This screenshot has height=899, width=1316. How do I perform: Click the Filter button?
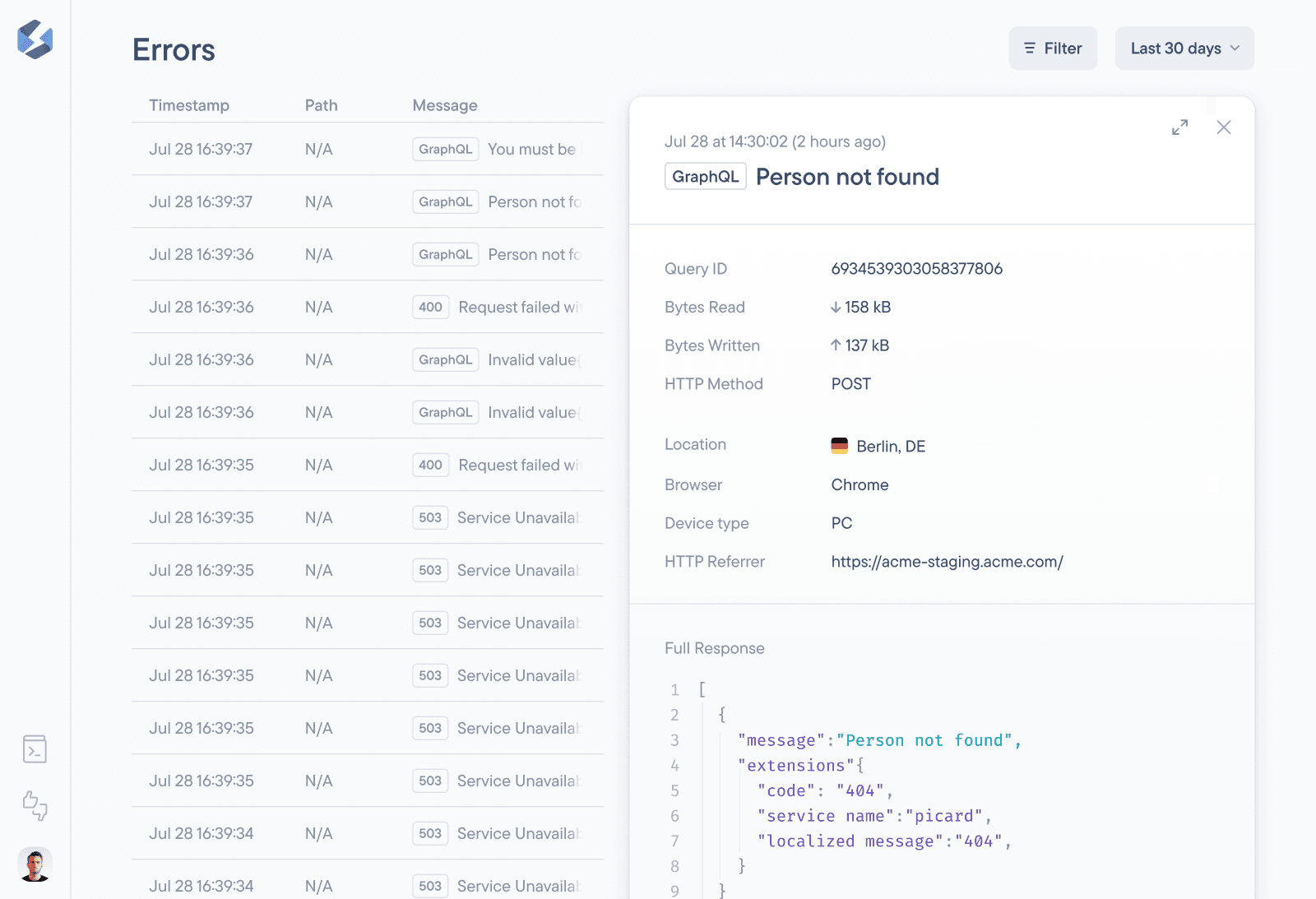[1052, 49]
